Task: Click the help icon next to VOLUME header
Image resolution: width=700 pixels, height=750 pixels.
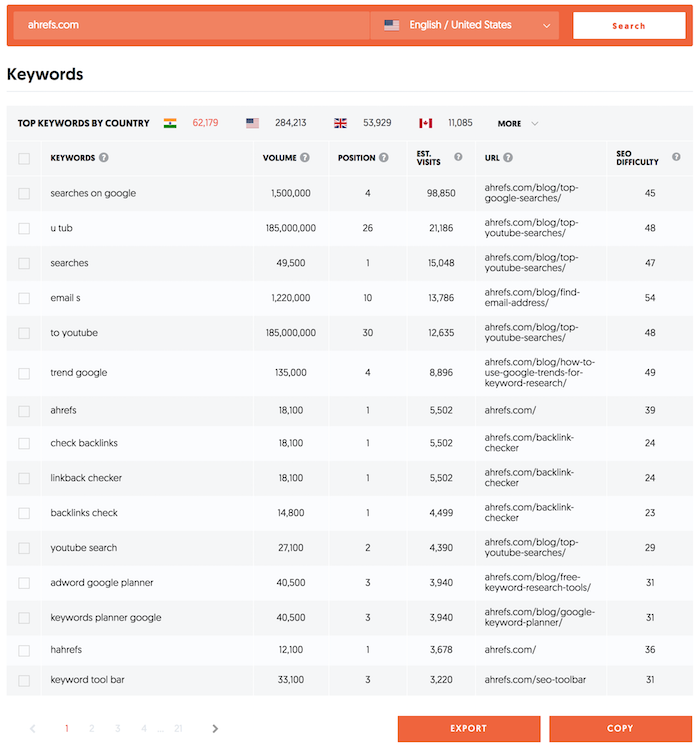Action: pyautogui.click(x=305, y=157)
